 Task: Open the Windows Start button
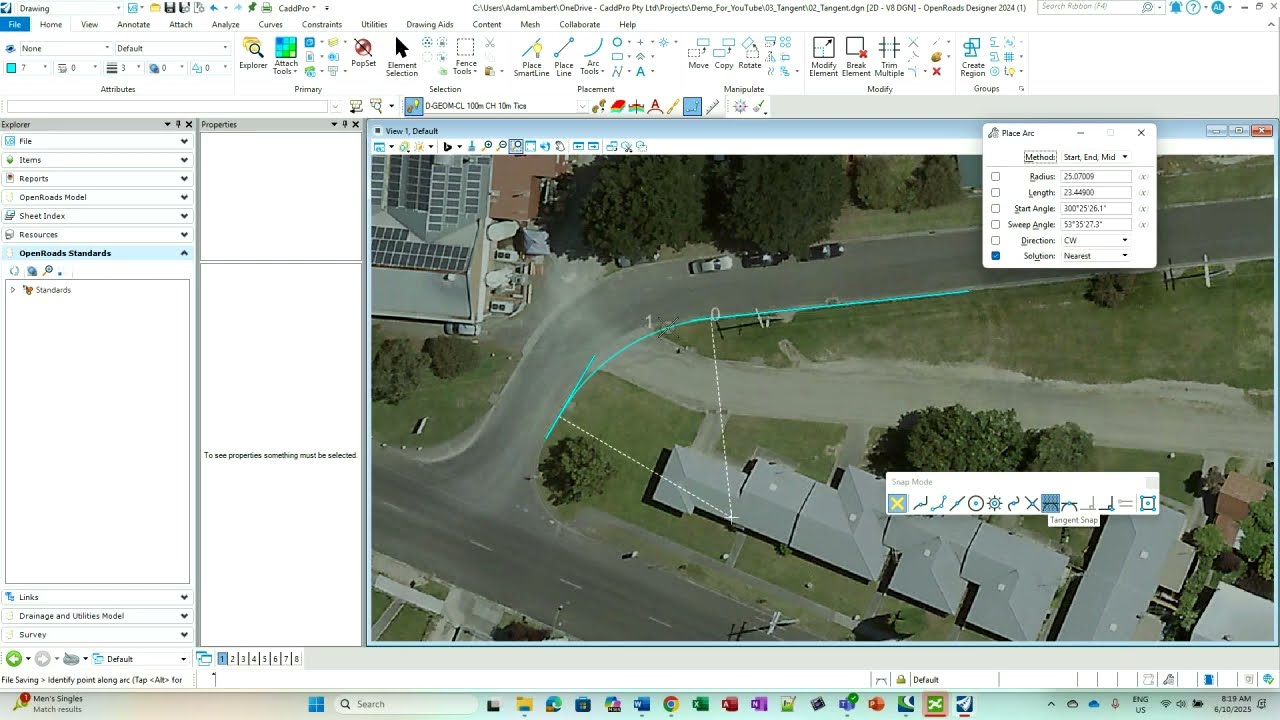(x=316, y=704)
